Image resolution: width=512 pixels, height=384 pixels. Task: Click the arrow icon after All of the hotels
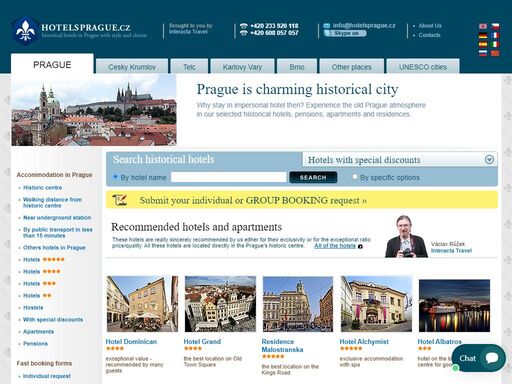tap(360, 246)
